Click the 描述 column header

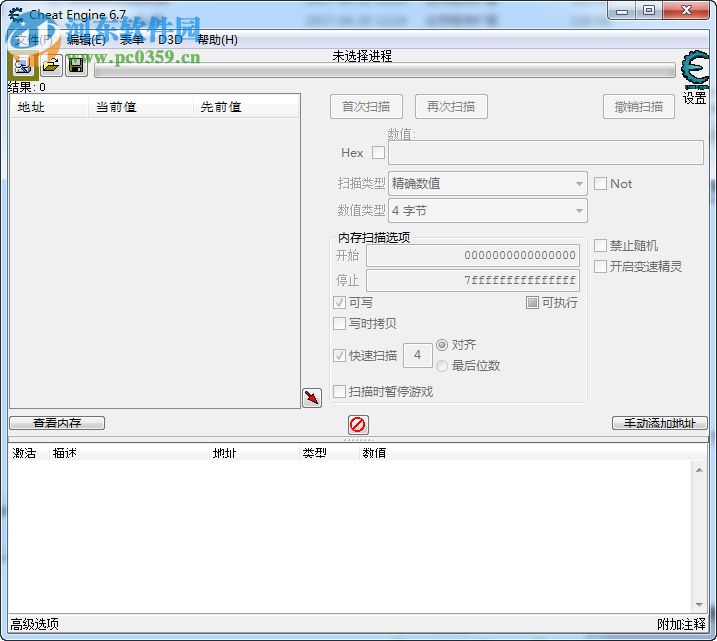[x=129, y=453]
